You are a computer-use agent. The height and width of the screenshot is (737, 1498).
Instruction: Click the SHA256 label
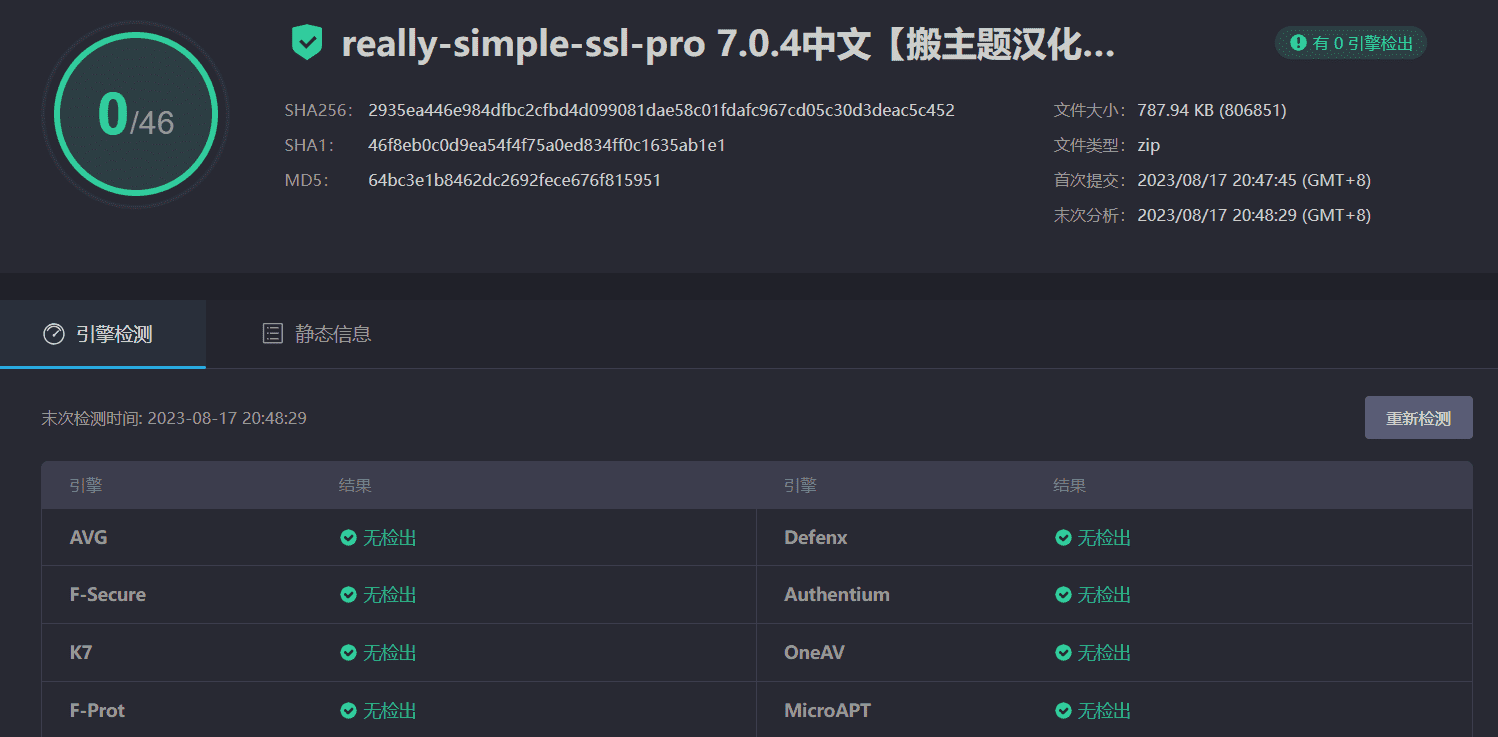coord(319,110)
